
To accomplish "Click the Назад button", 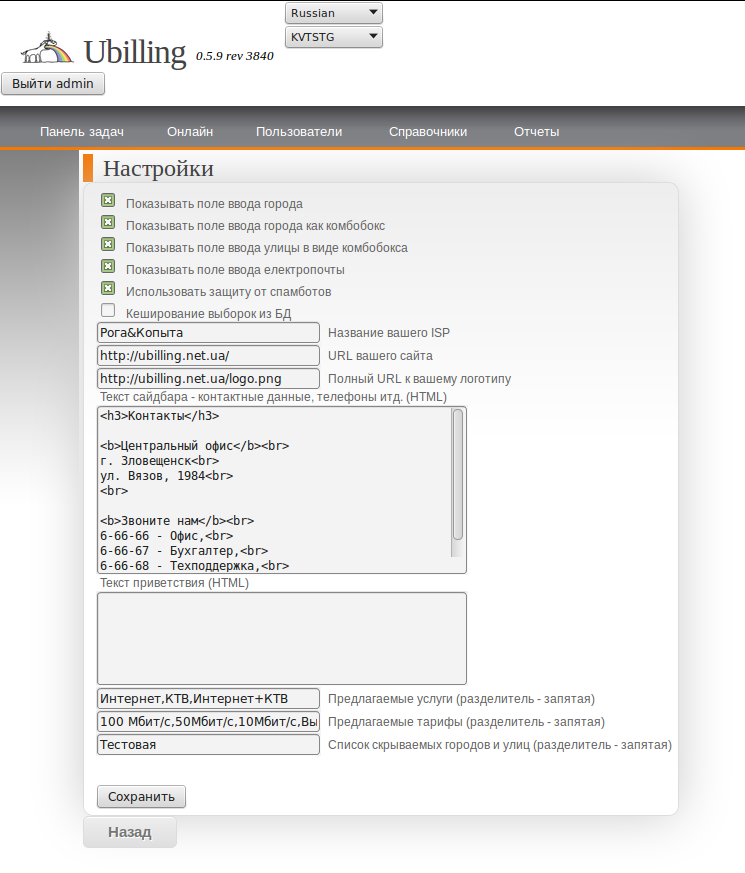I will coord(130,832).
